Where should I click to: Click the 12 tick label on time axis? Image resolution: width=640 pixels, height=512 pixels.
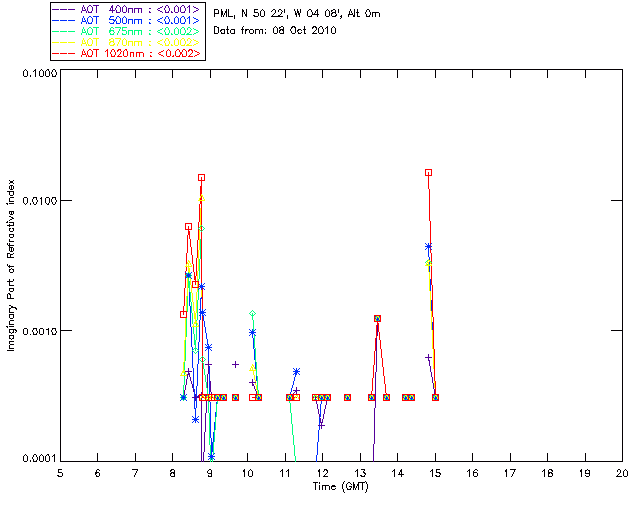point(322,474)
